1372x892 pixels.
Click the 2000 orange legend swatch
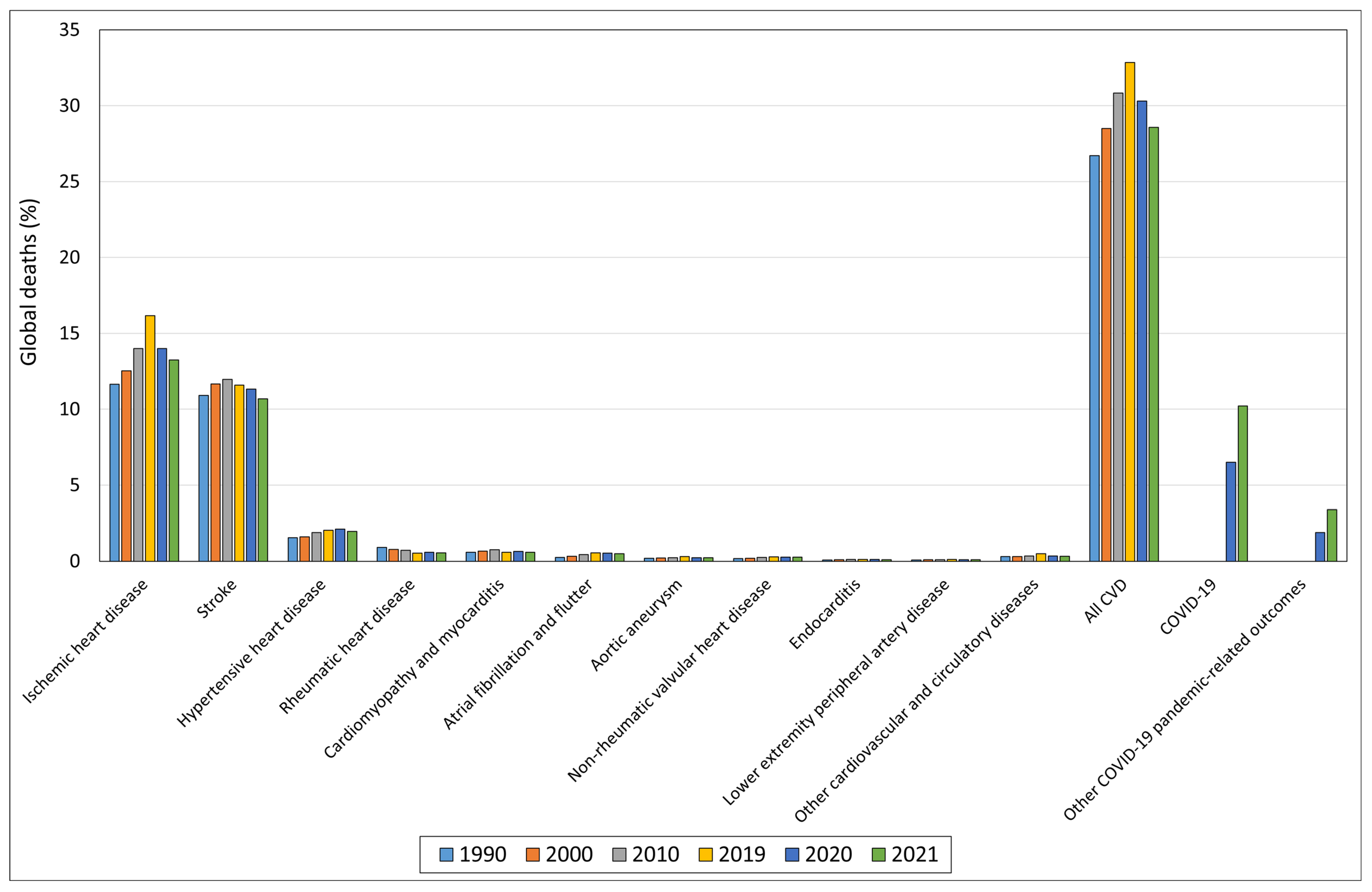pyautogui.click(x=533, y=854)
